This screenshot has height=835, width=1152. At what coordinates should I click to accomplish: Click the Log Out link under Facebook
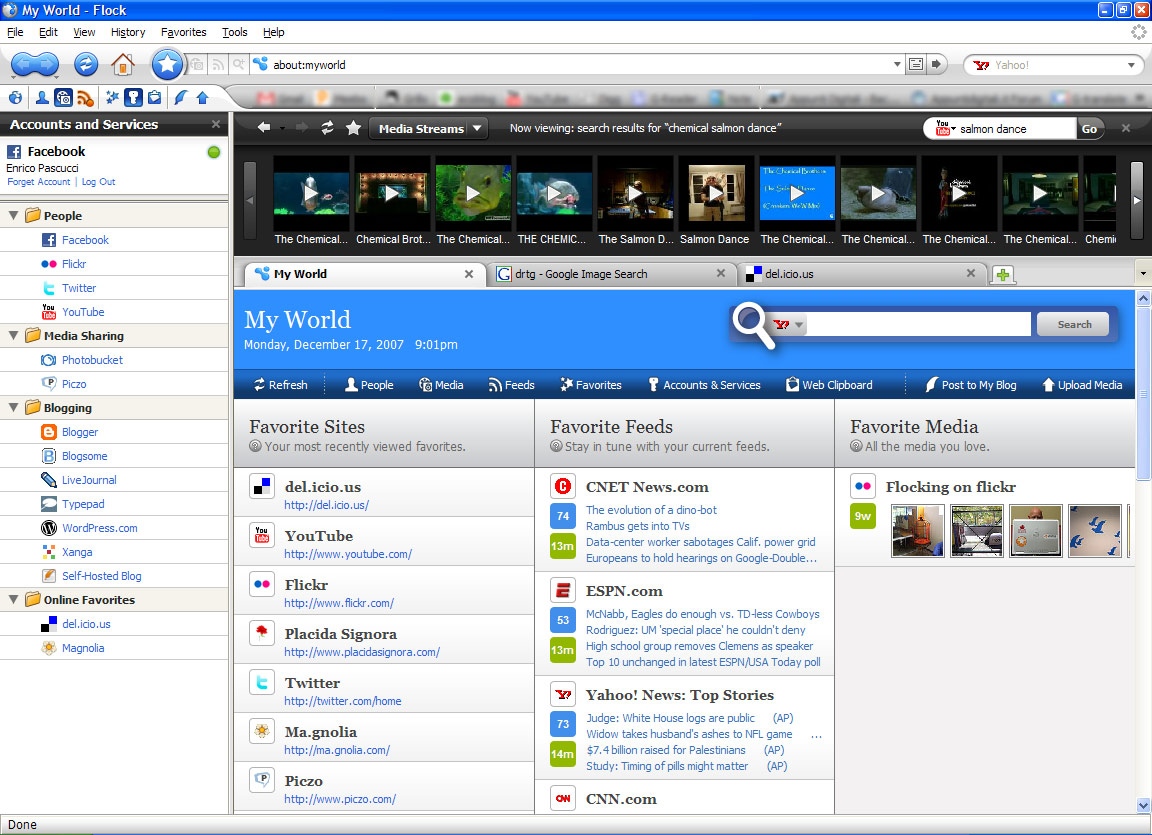(98, 182)
